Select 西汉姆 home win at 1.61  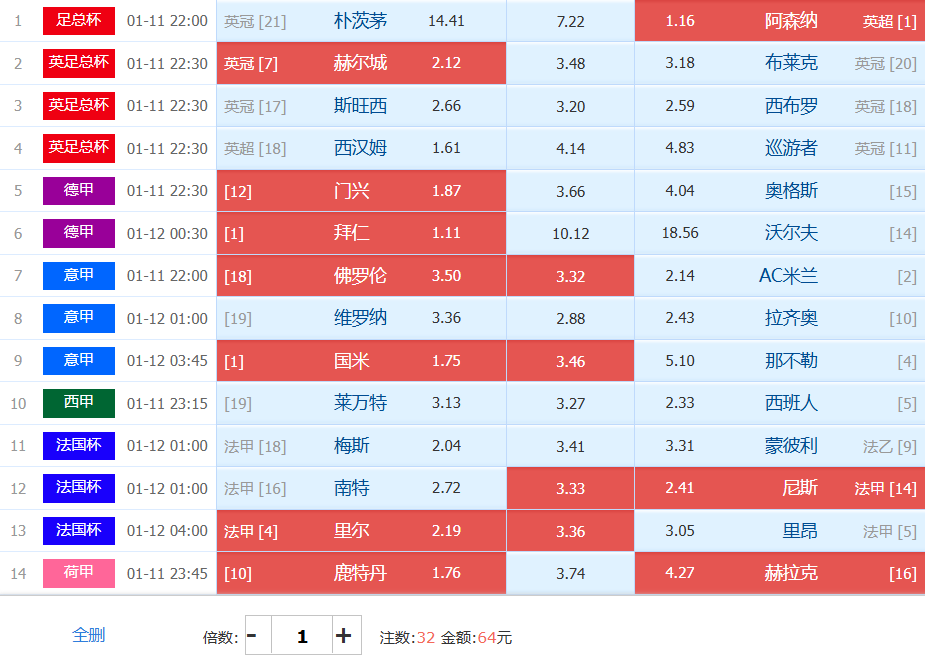[361, 148]
